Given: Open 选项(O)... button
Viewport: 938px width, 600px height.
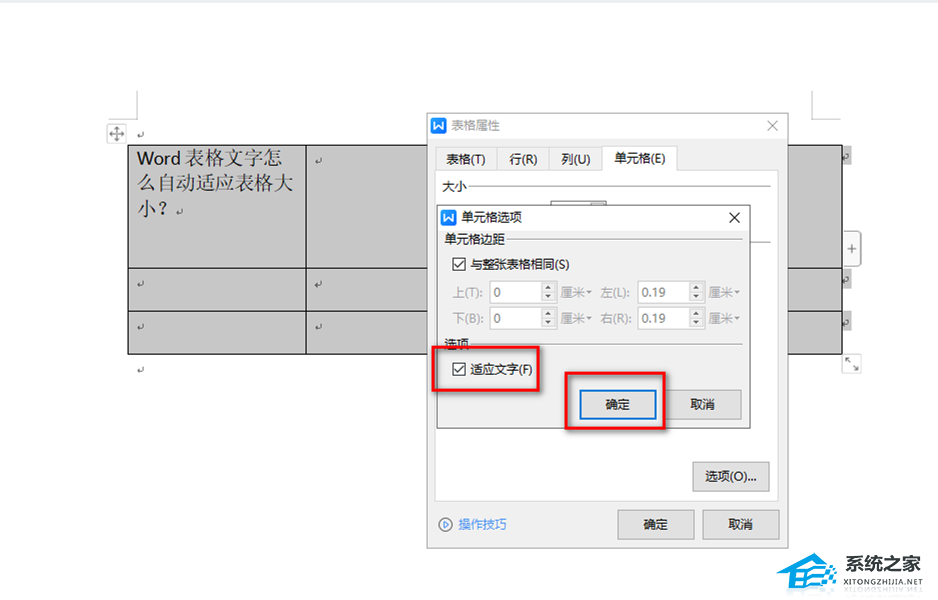Looking at the screenshot, I should point(730,476).
